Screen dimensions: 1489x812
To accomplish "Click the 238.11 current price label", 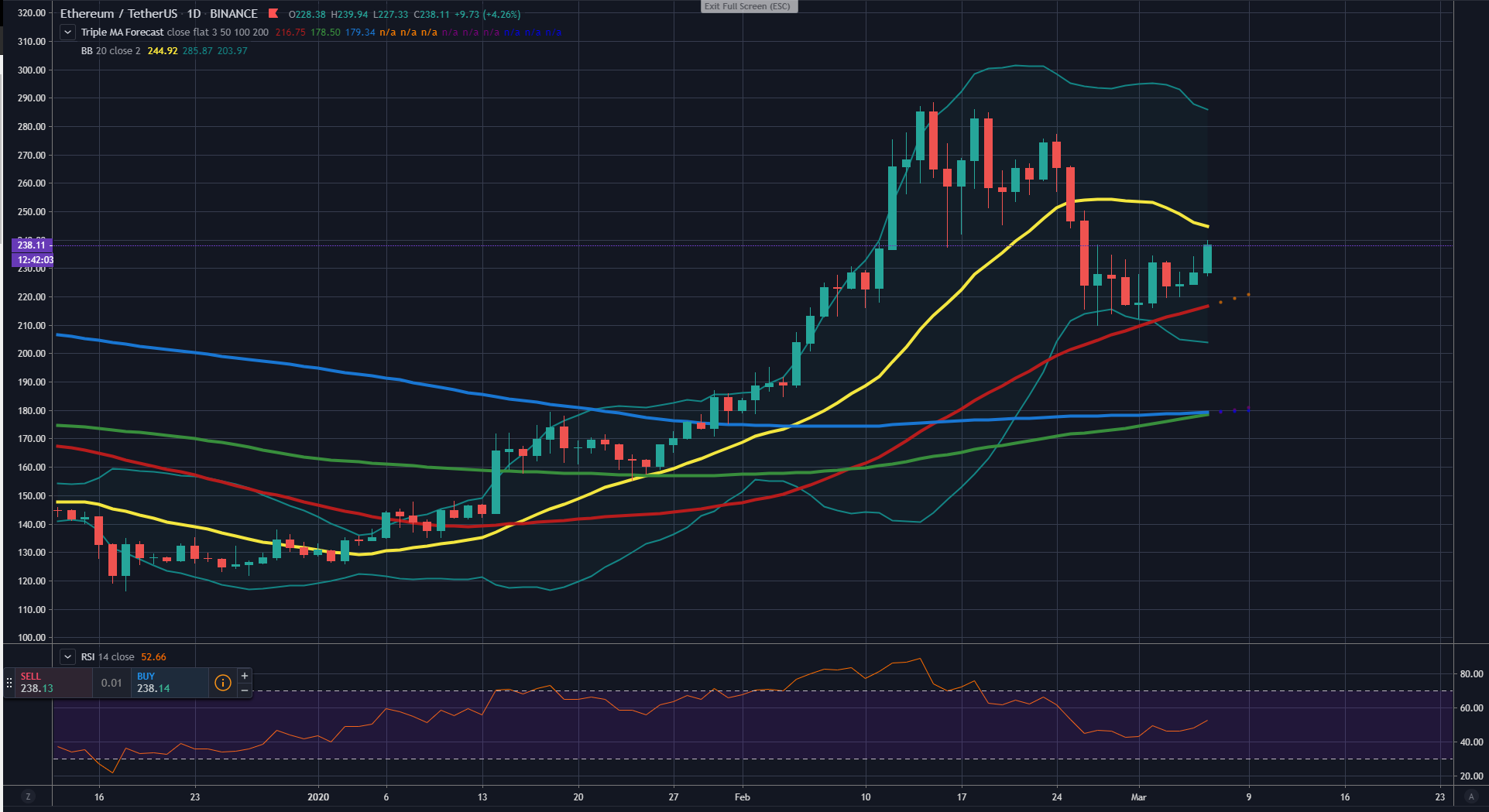I will click(x=33, y=245).
